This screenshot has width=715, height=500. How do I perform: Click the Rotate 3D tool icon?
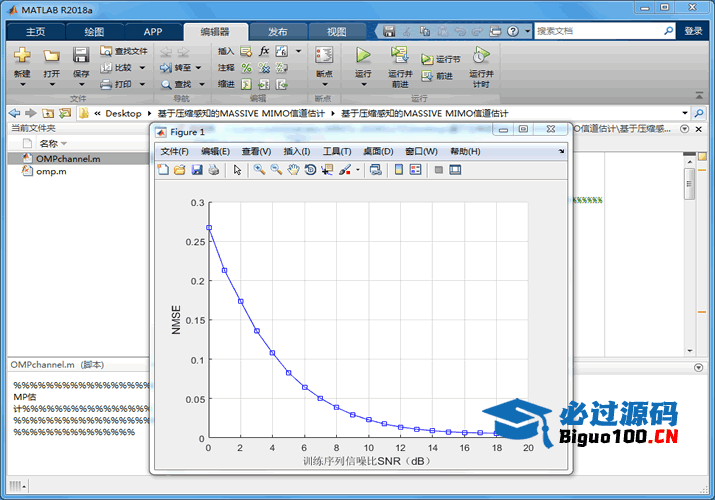pos(310,170)
